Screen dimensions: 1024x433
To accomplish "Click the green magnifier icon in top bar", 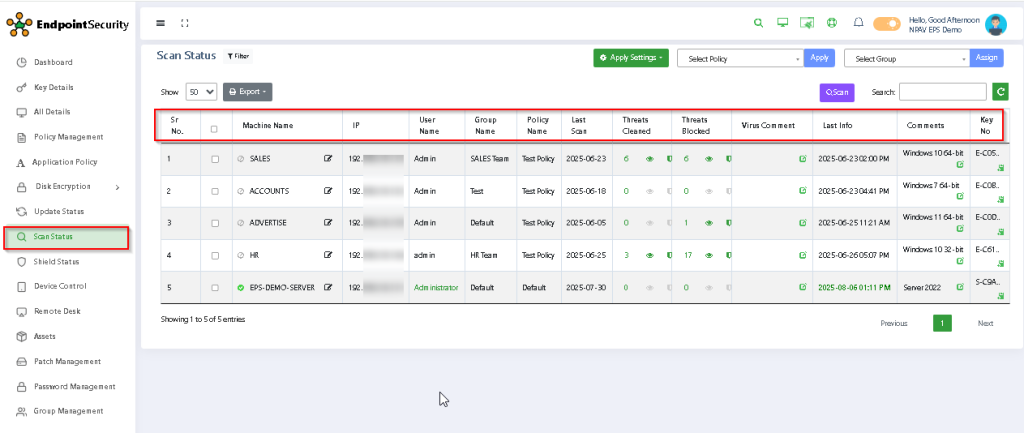I will point(758,22).
